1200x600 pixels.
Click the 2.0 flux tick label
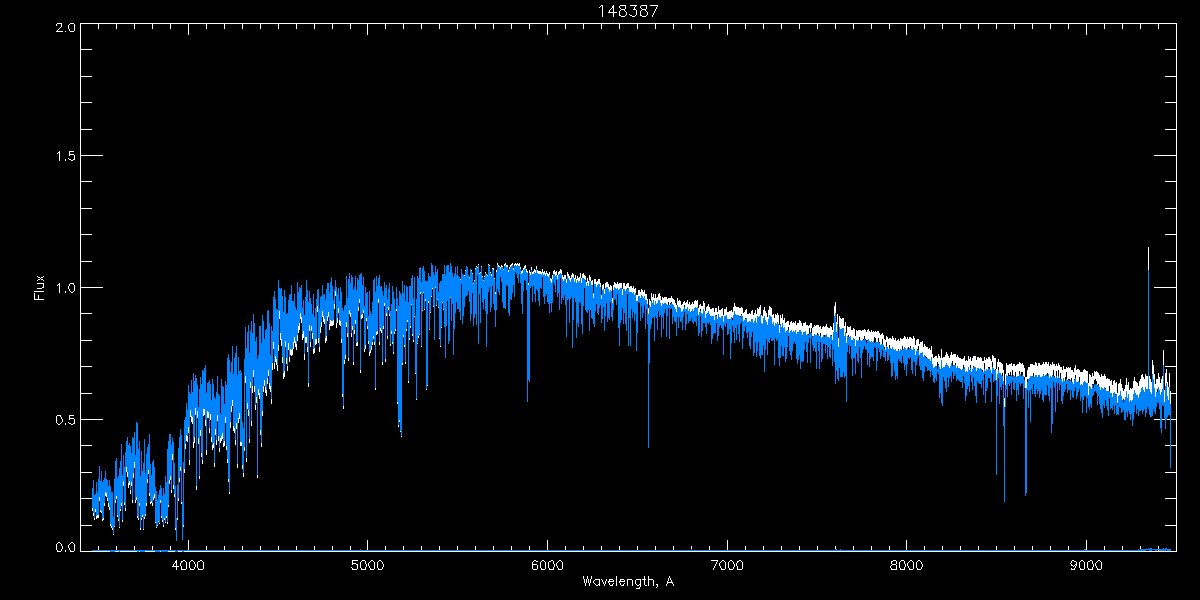coord(64,28)
